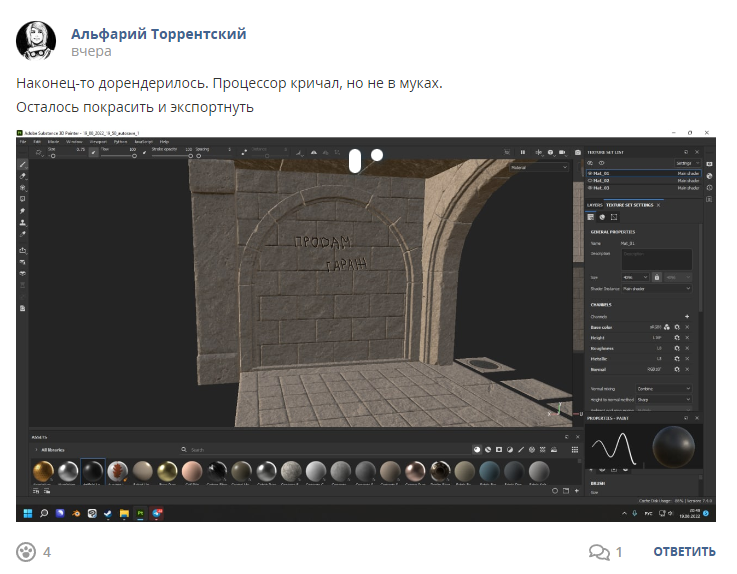Open the camera options dropdown in toolbar
The image size is (737, 574).
pyautogui.click(x=562, y=152)
